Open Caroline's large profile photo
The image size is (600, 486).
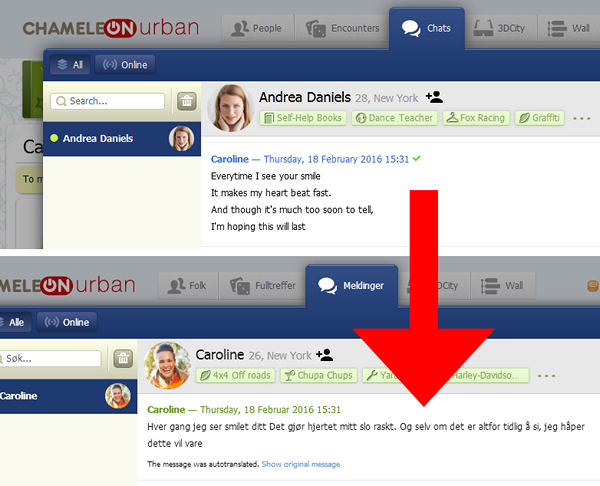click(167, 365)
